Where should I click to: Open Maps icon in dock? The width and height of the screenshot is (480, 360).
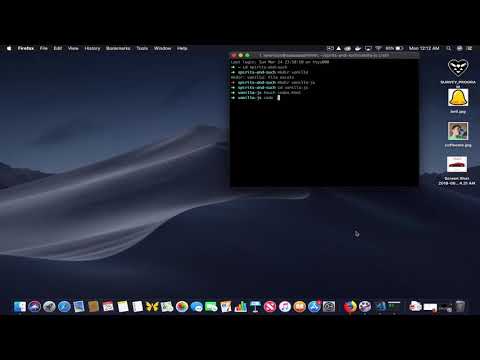point(167,306)
